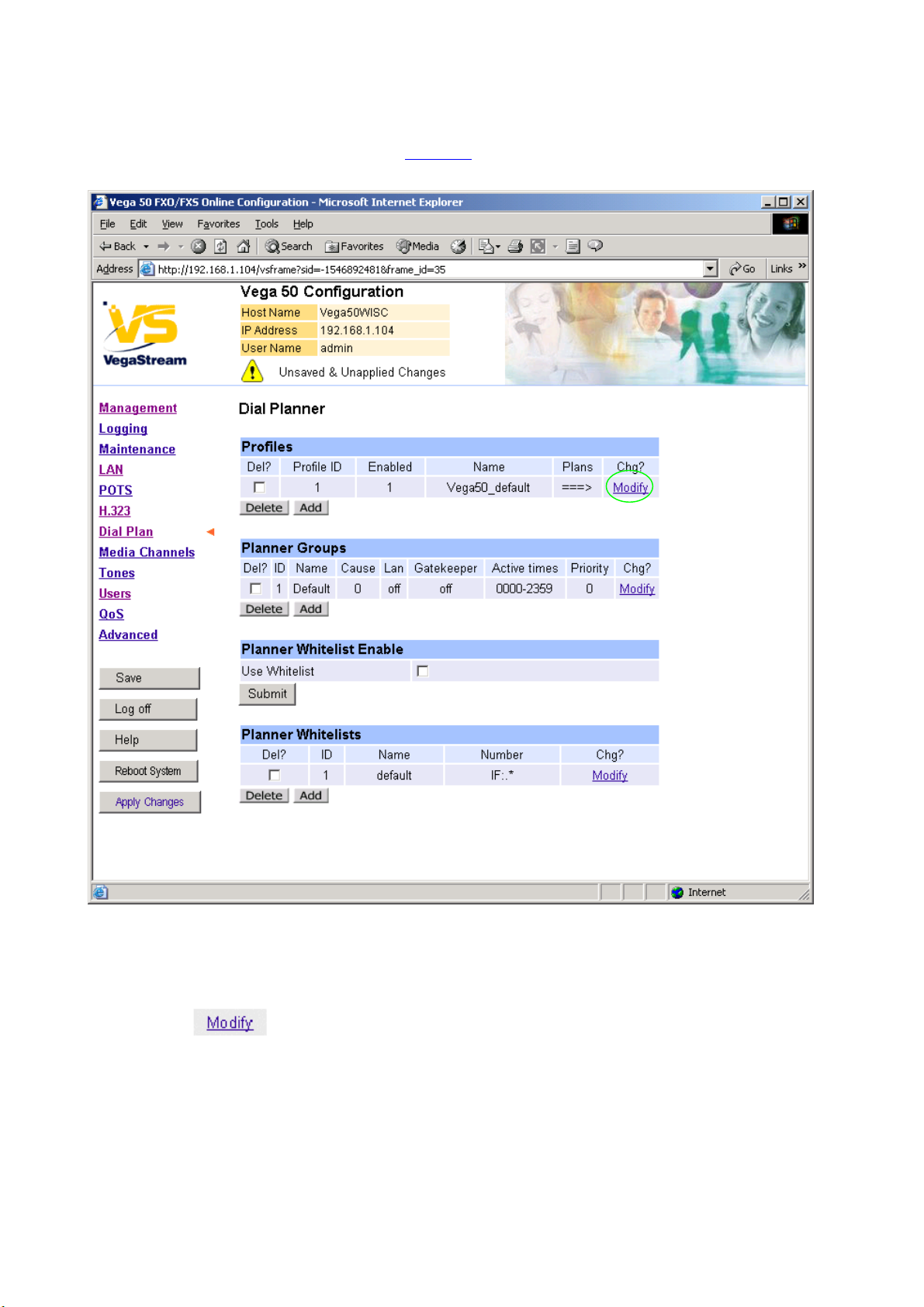Open the Help menu

[303, 224]
